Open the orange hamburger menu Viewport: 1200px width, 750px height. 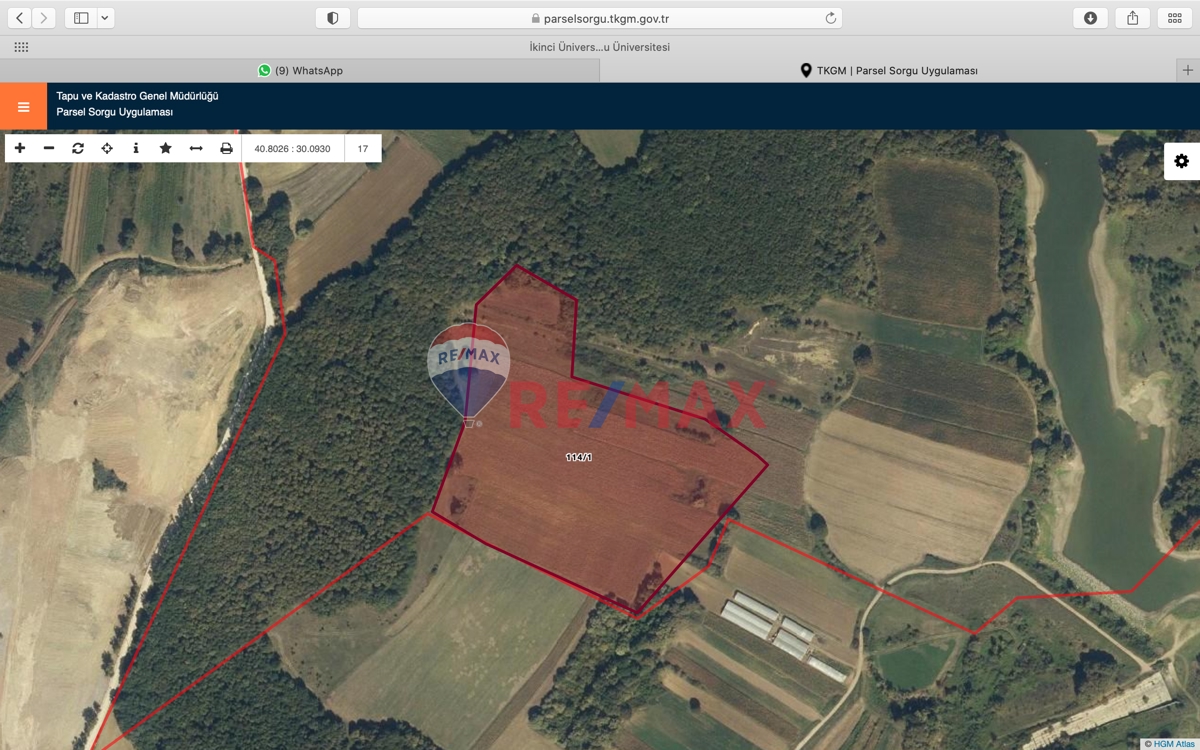(23, 106)
